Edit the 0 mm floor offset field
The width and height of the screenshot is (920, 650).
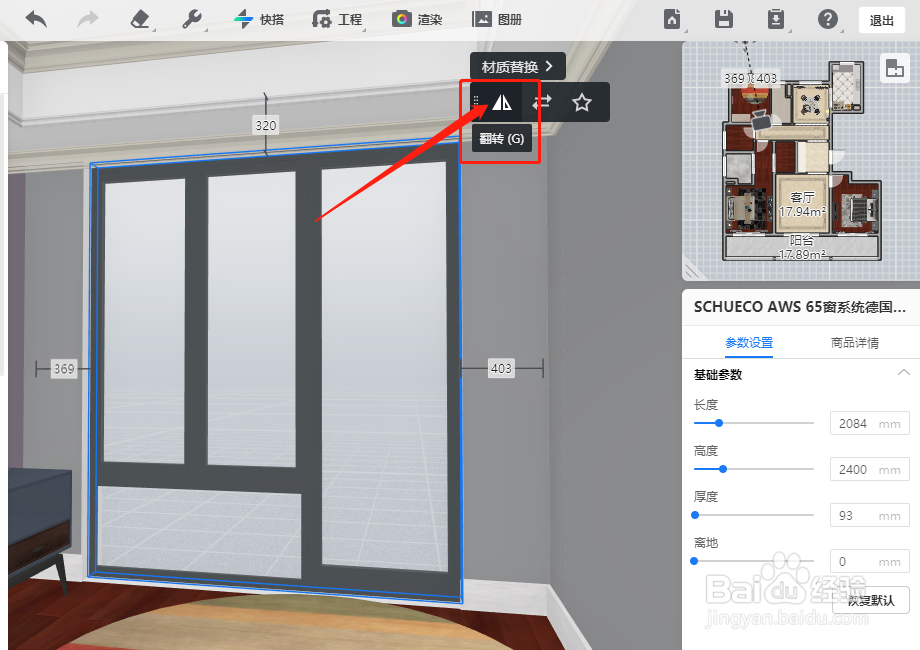pyautogui.click(x=870, y=561)
